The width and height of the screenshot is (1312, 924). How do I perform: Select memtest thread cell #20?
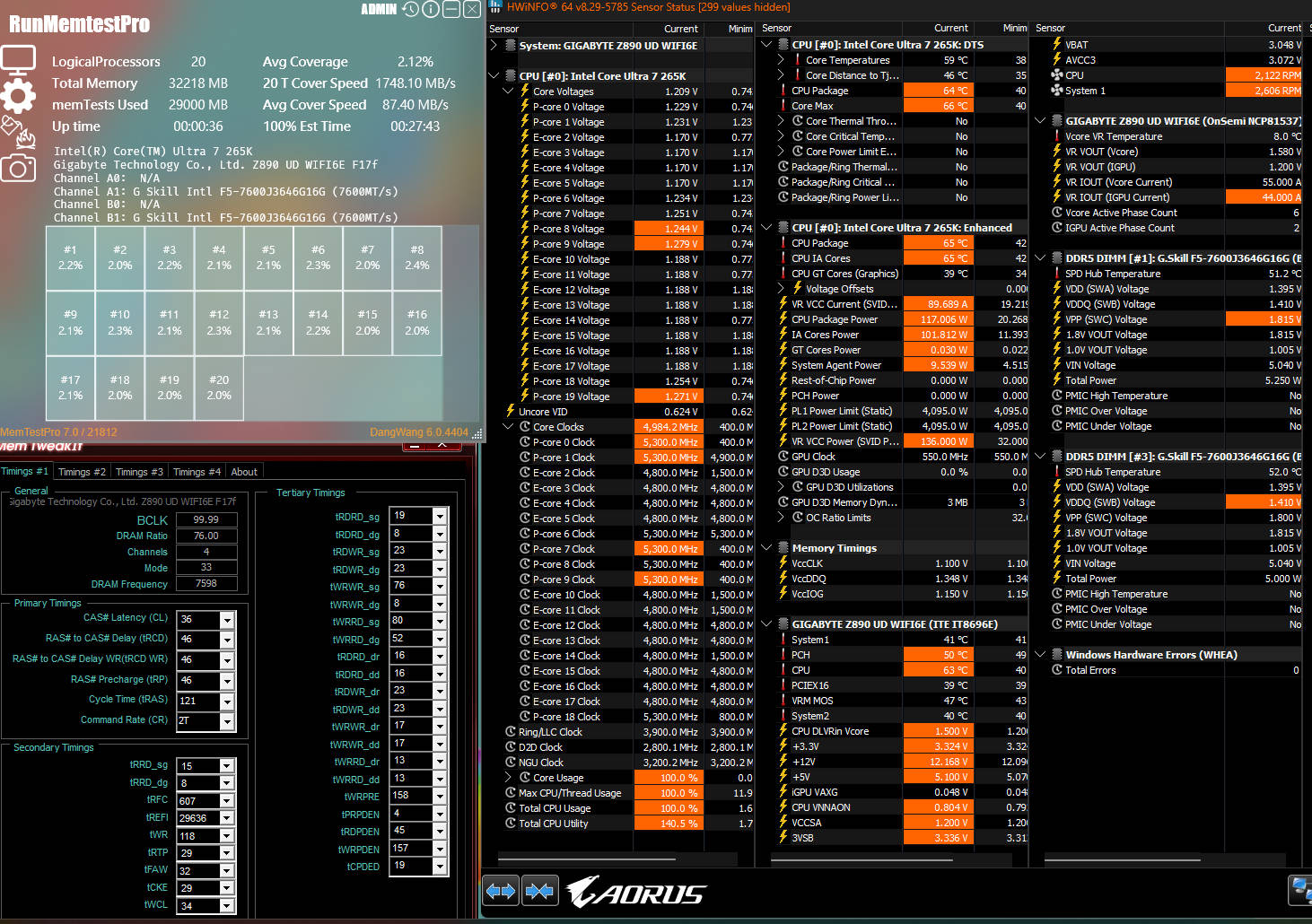219,388
